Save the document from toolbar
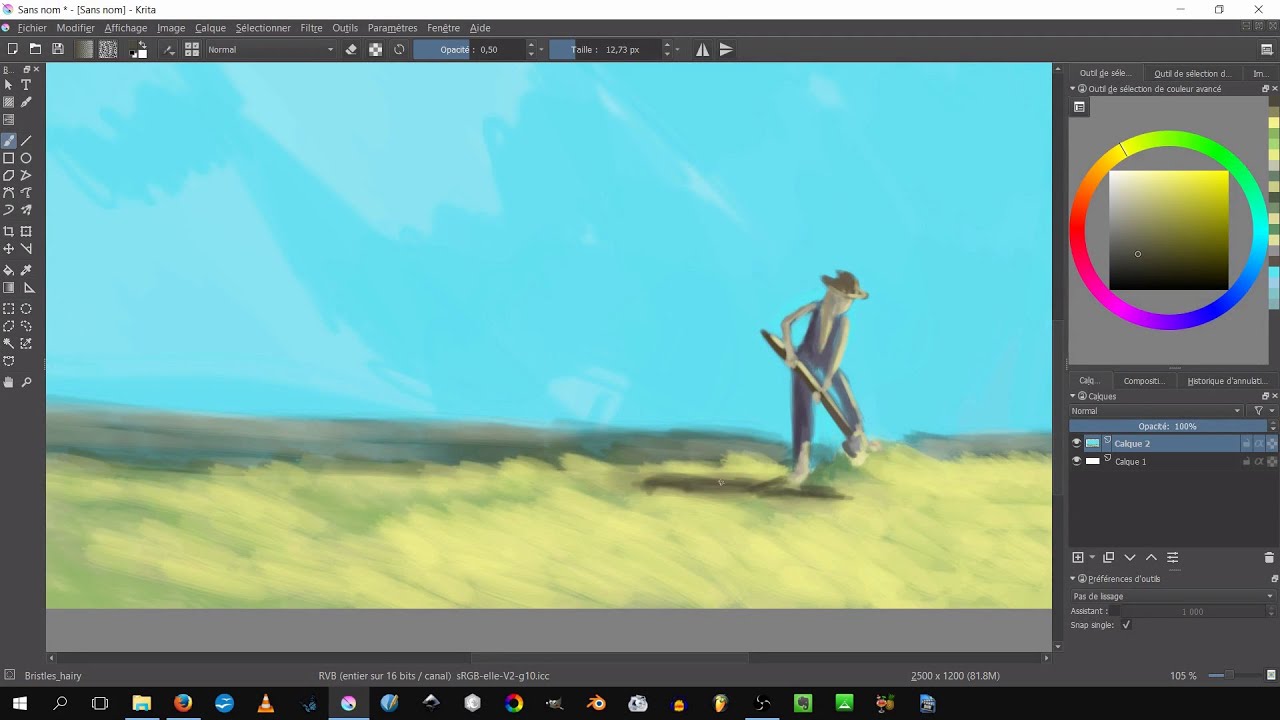This screenshot has width=1280, height=720. tap(58, 49)
